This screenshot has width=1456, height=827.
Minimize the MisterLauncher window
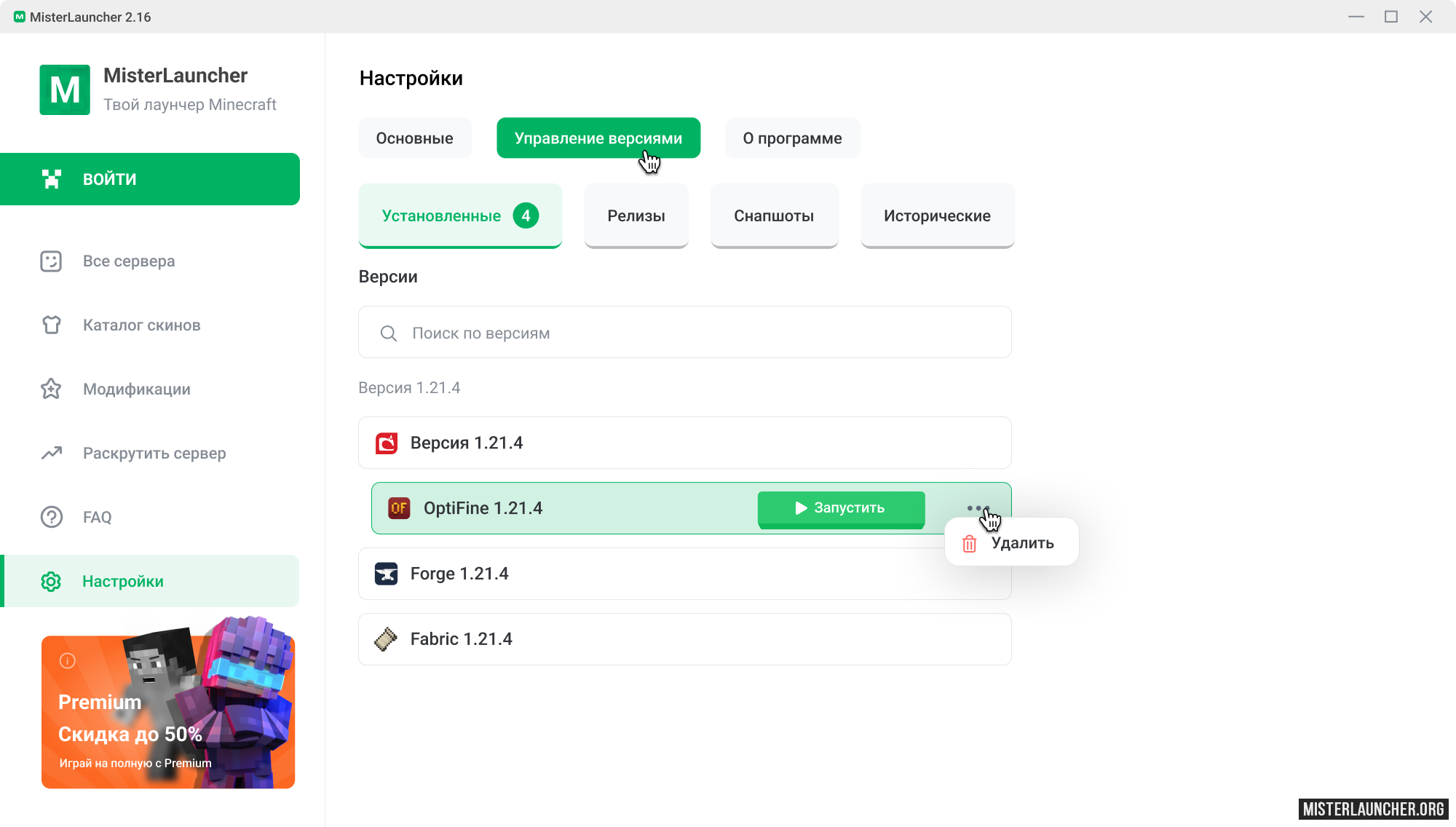[1356, 16]
